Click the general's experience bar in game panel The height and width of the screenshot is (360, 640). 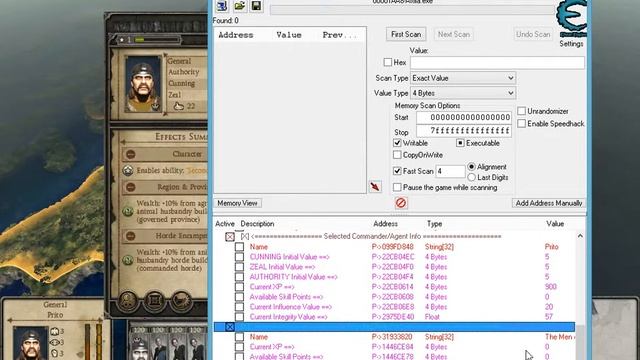[157, 40]
